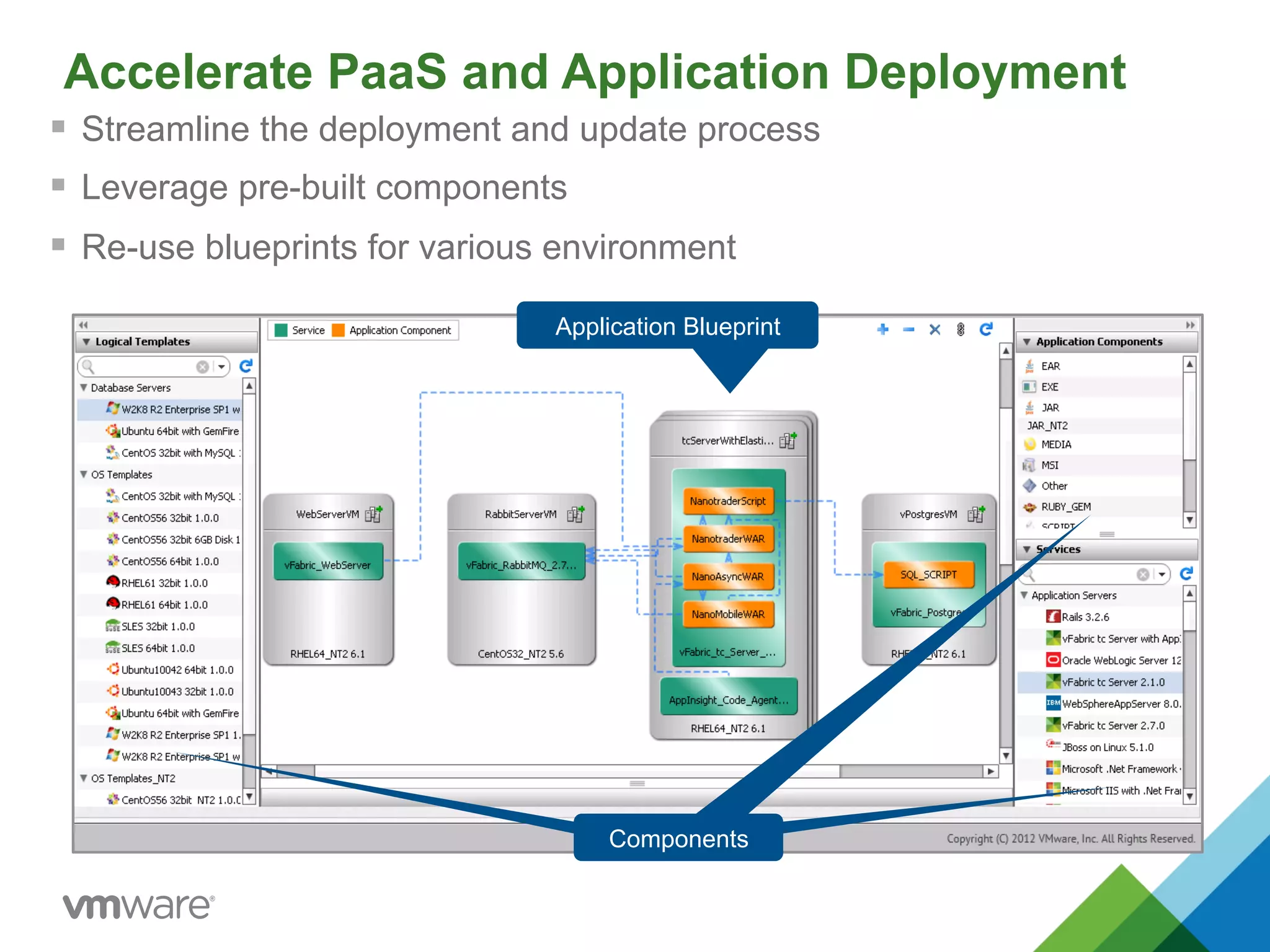Open the Logical Templates search filter dropdown
The width and height of the screenshot is (1270, 952).
(x=221, y=367)
